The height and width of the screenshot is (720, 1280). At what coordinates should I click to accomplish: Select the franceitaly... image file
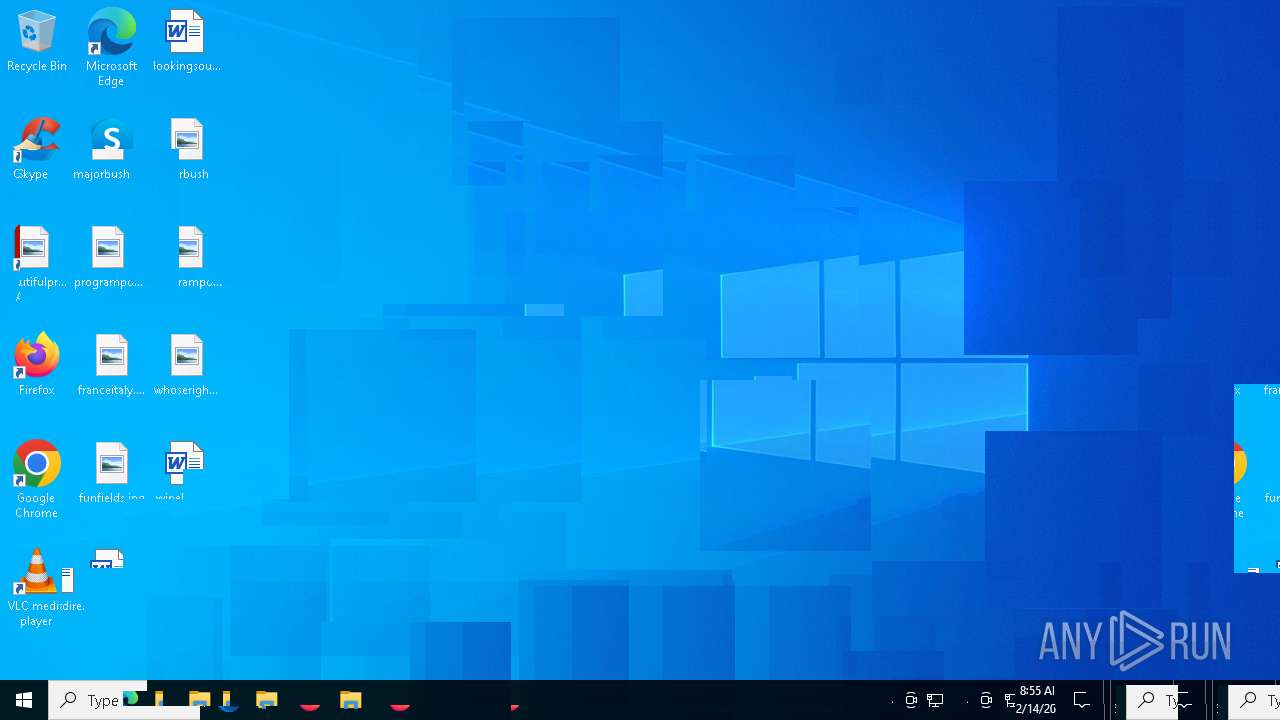111,365
